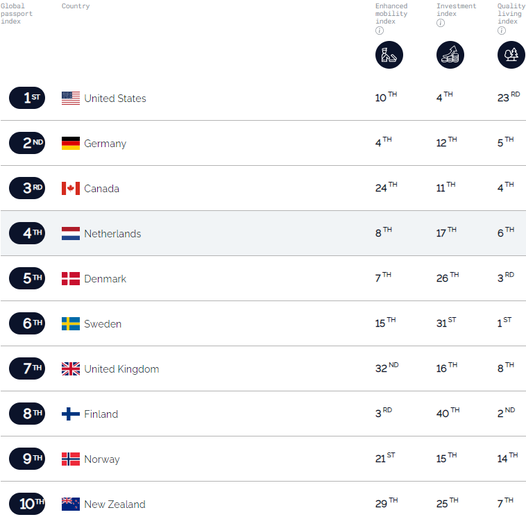
Task: Open the Sweden country link
Action: coord(103,324)
